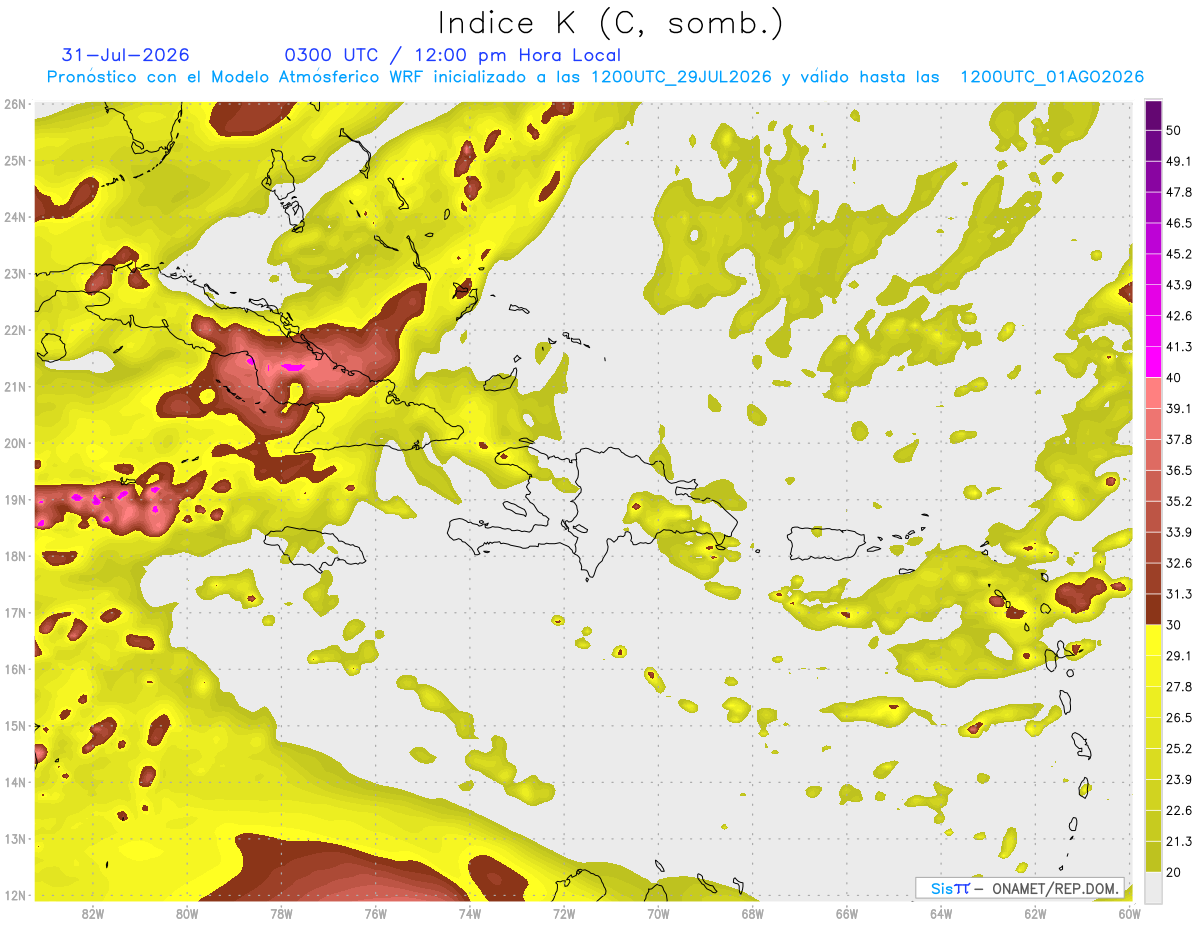Click the colorbar value "21.3"

(1178, 842)
